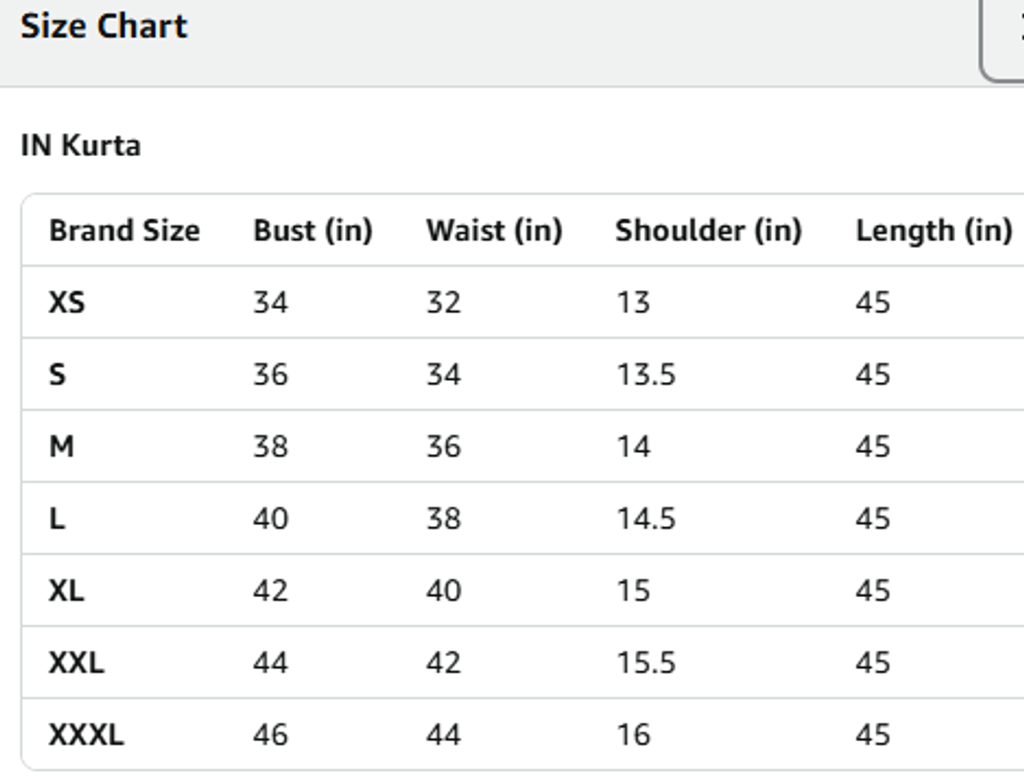Click shoulder value 13.5 in S row
Screen dimensions: 1024x779
[x=645, y=375]
